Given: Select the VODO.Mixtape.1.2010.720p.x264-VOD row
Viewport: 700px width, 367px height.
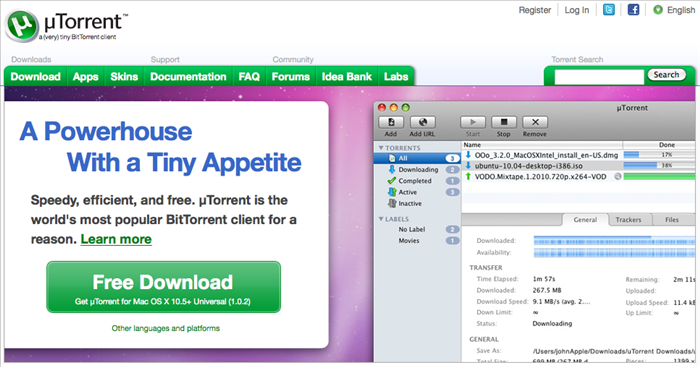Looking at the screenshot, I should 579,176.
